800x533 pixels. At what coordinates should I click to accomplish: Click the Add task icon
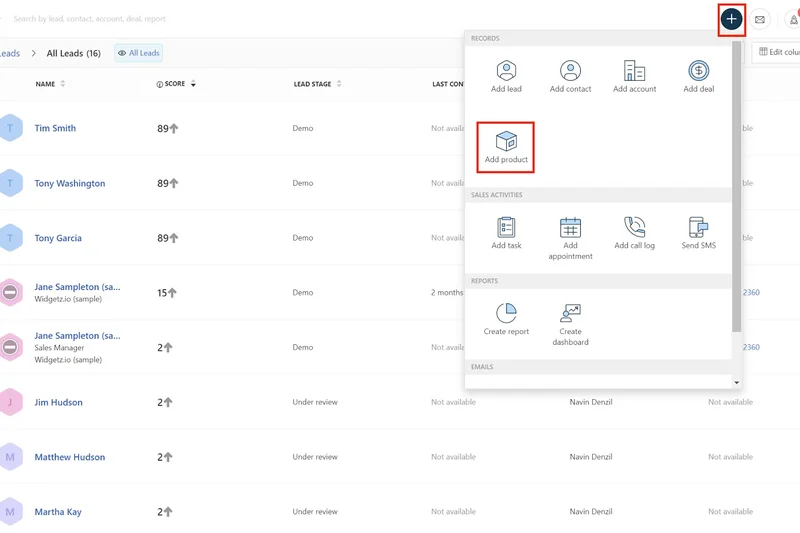point(506,227)
